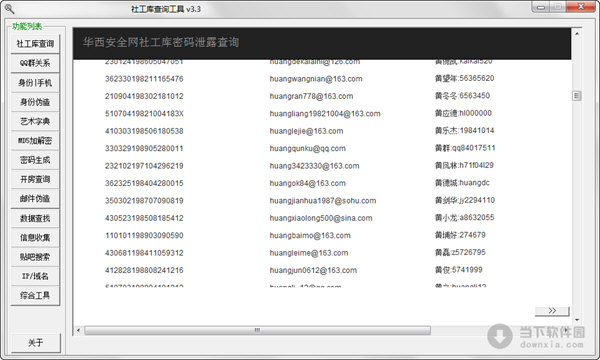Open the 艺术字典 tool
600x360 pixels.
pos(35,121)
